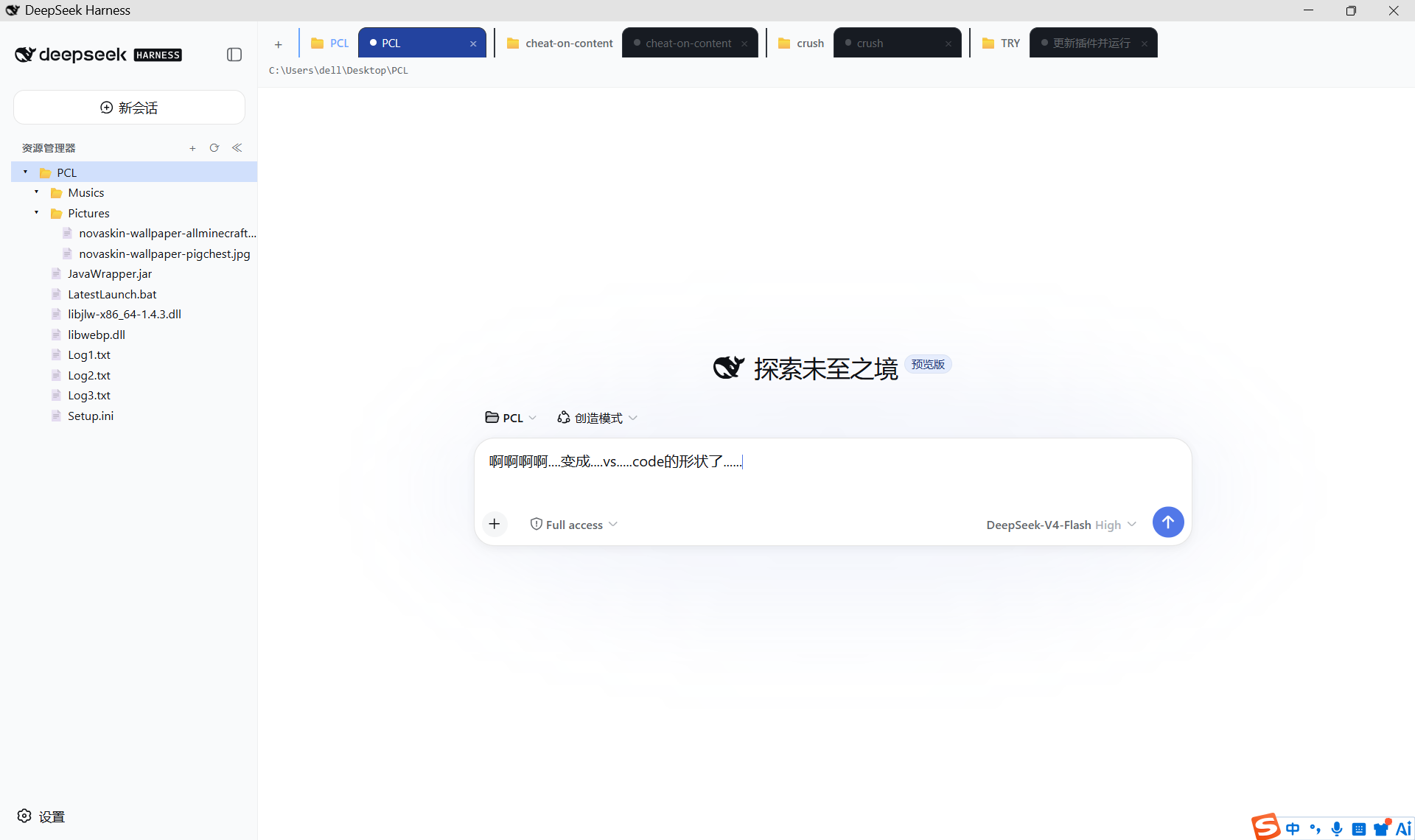Click the IME Ai assistant icon
This screenshot has height=840, width=1415.
tap(1404, 829)
